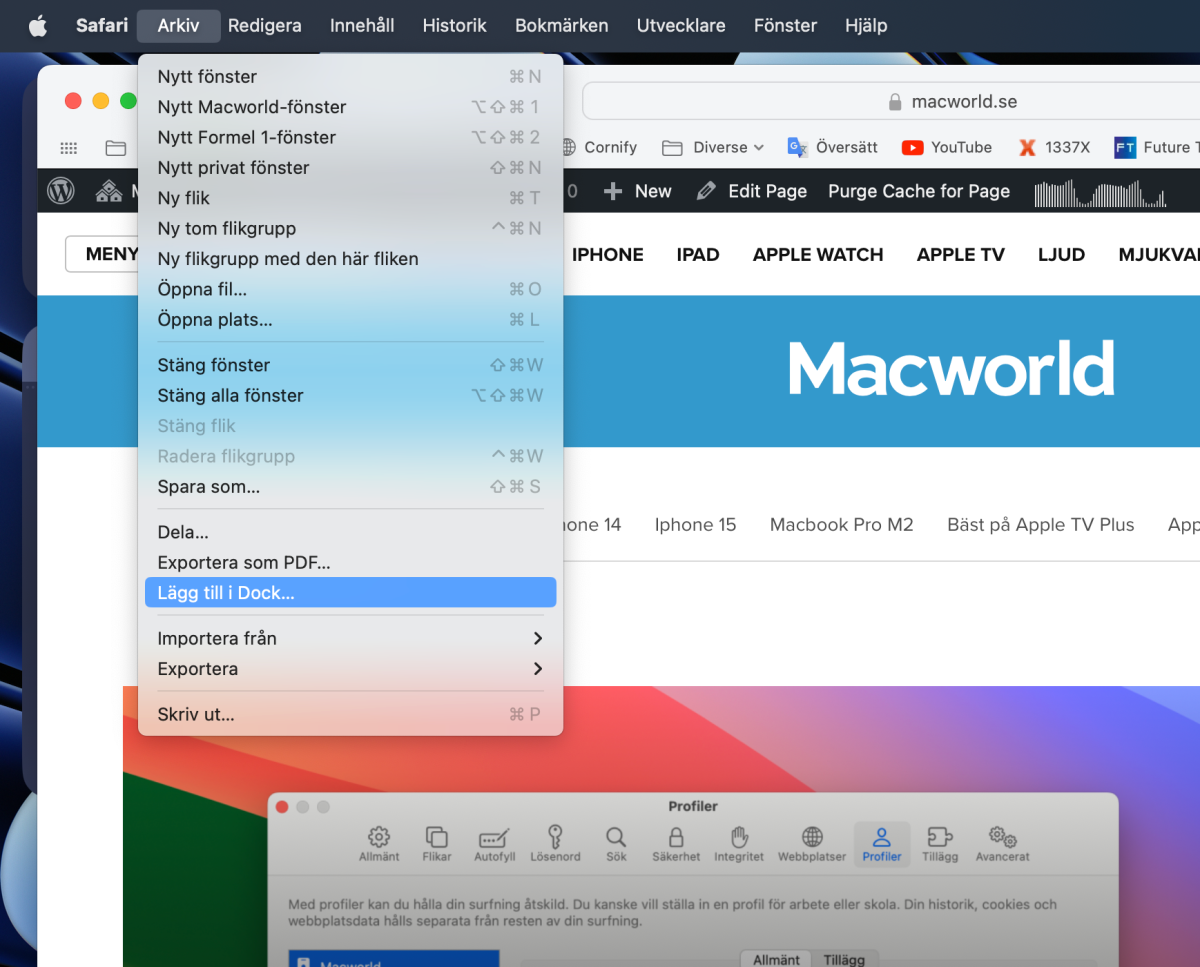1200x967 pixels.
Task: Click the New plus icon in admin bar
Action: coord(613,191)
